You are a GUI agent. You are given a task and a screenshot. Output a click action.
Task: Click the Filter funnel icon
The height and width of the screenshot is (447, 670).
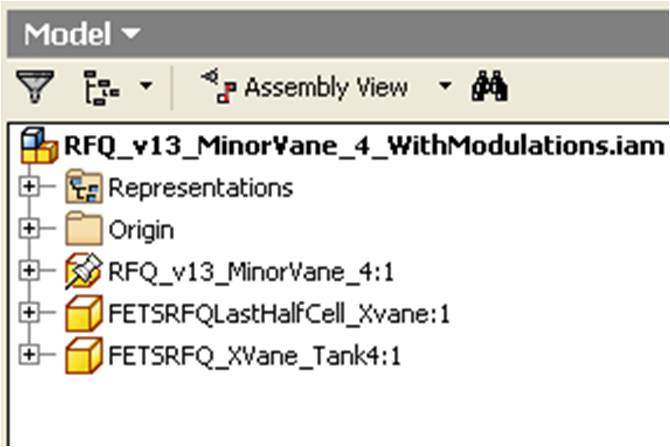pyautogui.click(x=35, y=87)
